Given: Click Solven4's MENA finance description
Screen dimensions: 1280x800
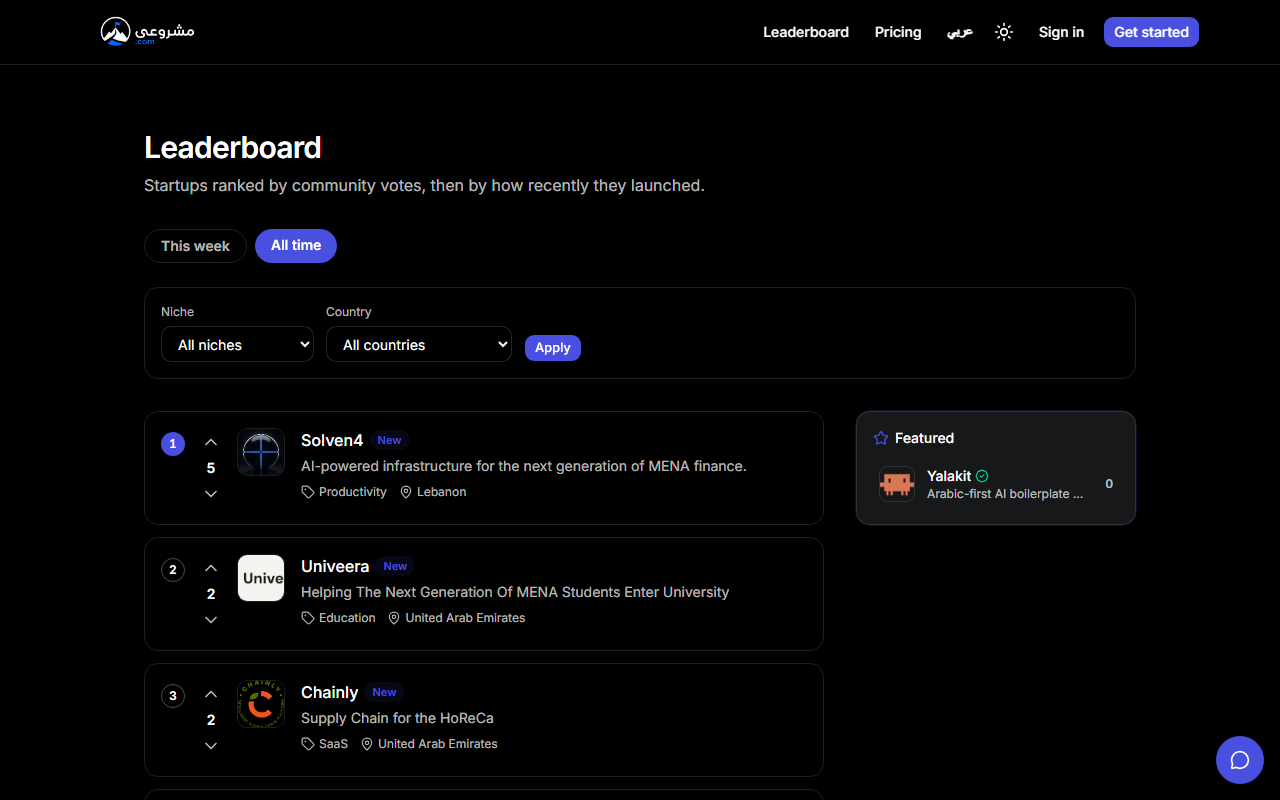Looking at the screenshot, I should pos(524,466).
